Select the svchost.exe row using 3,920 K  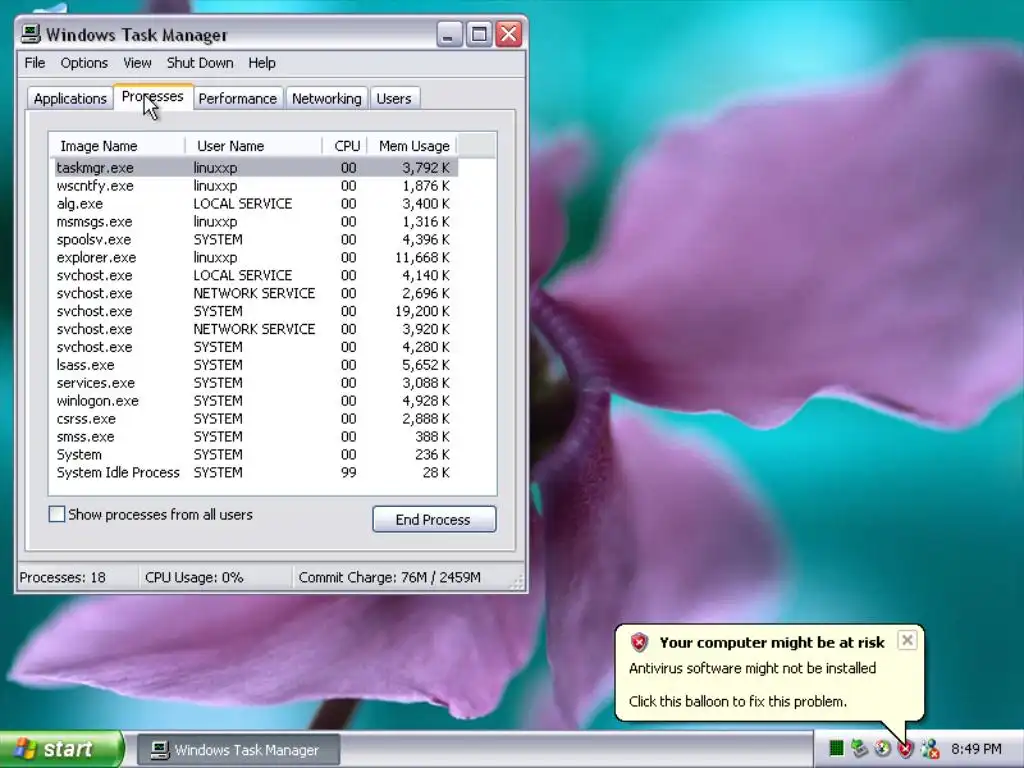click(x=256, y=329)
